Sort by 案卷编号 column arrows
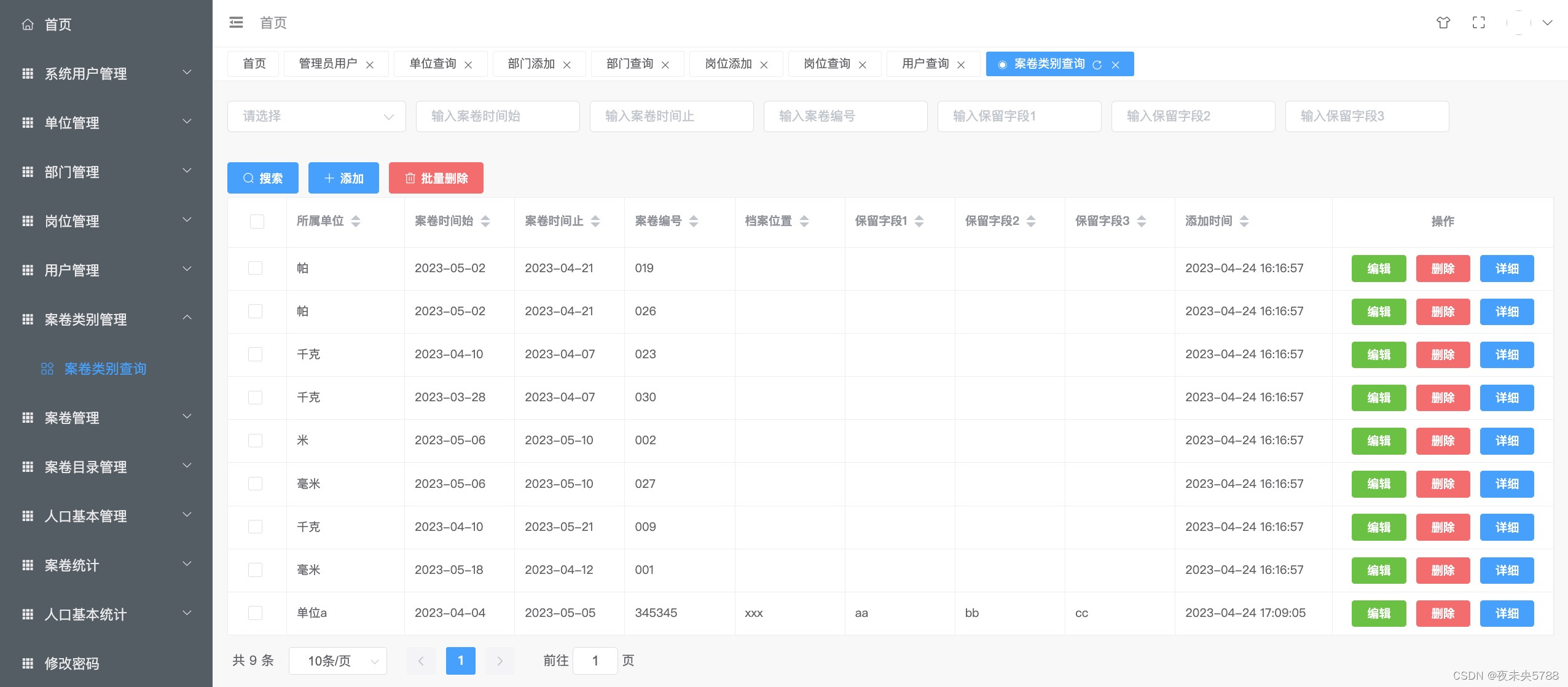 point(694,221)
